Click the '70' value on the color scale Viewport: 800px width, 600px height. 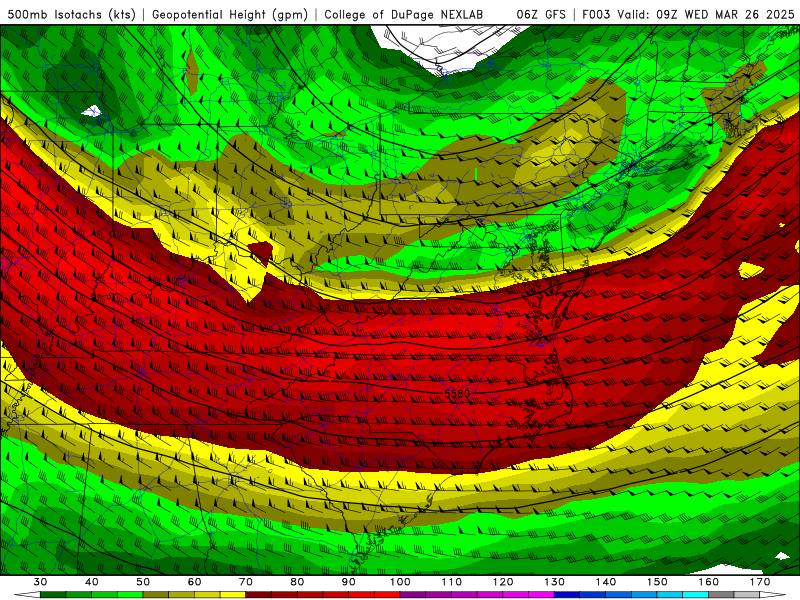coord(246,582)
